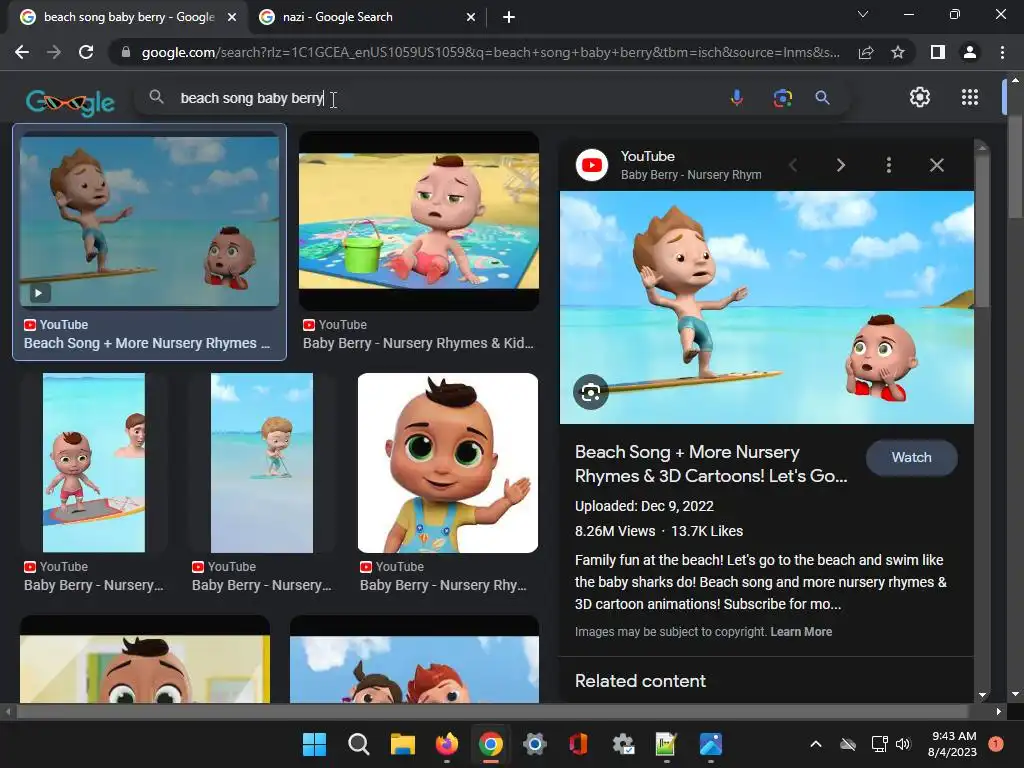
Task: Open a new browser tab
Action: [509, 17]
